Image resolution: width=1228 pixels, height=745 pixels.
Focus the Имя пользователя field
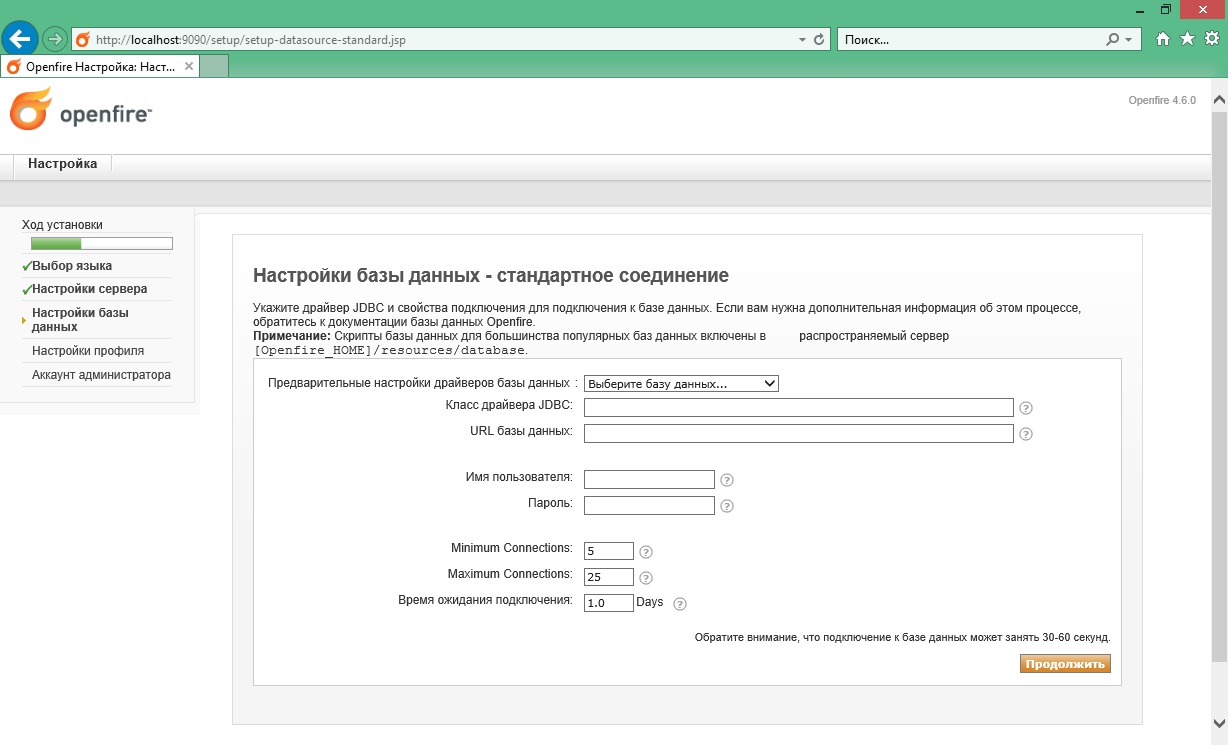[649, 479]
